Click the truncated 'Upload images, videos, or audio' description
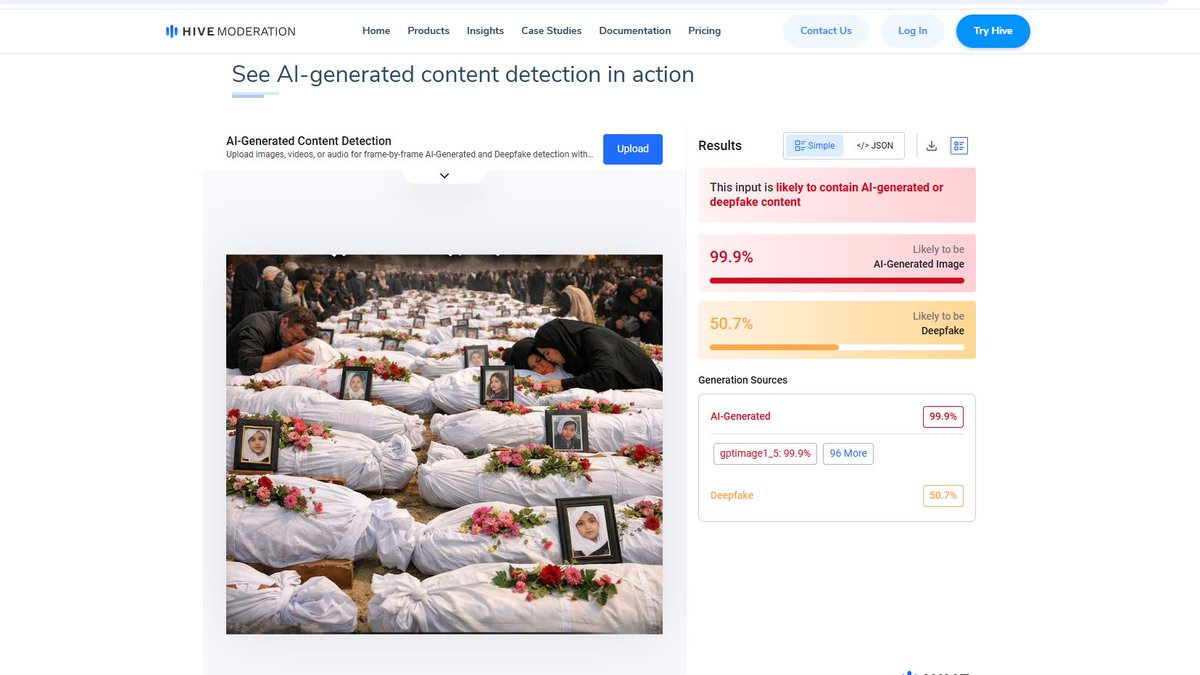This screenshot has height=675, width=1200. (410, 155)
